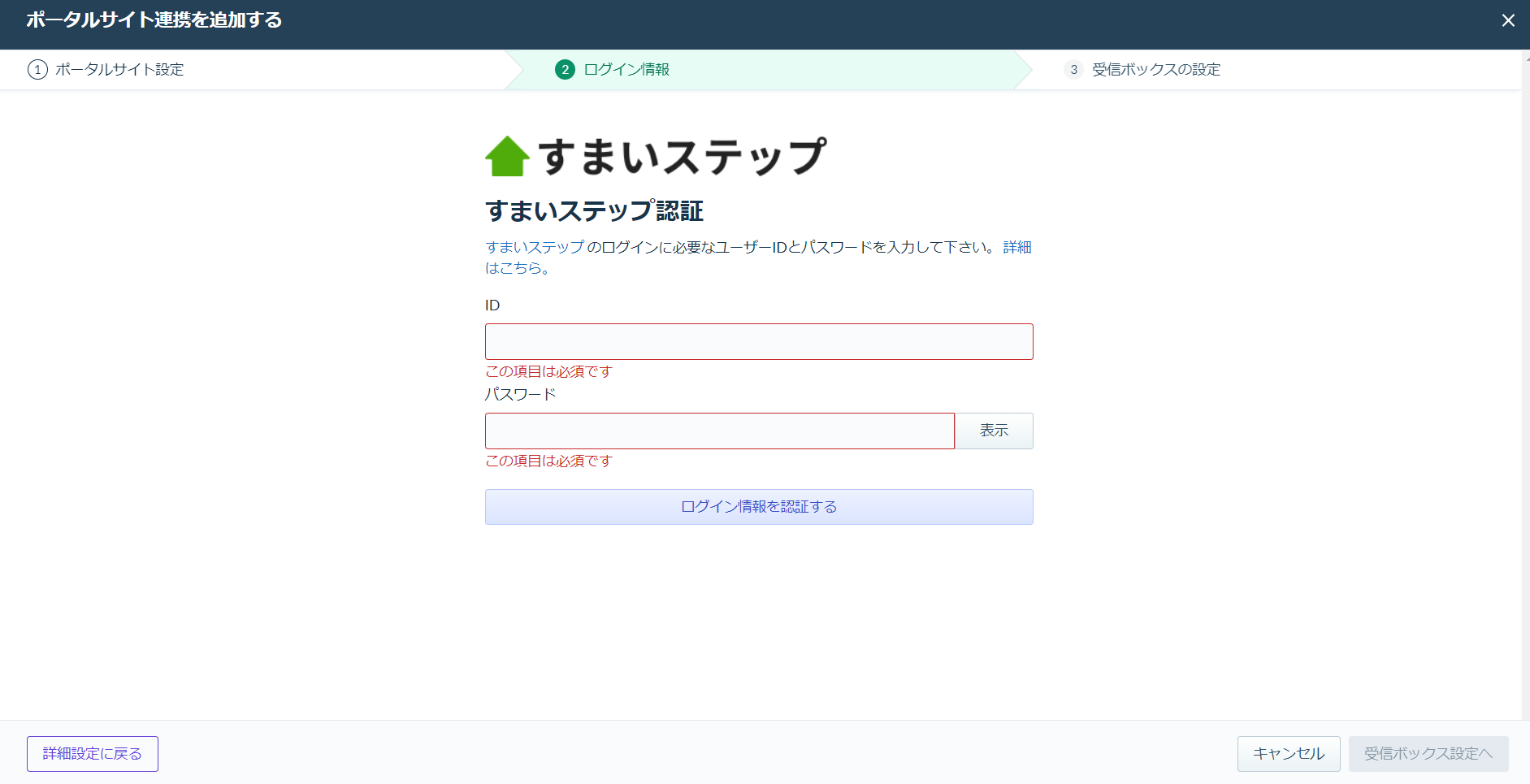1530x784 pixels.
Task: Focus the パスワード input field
Action: 720,431
